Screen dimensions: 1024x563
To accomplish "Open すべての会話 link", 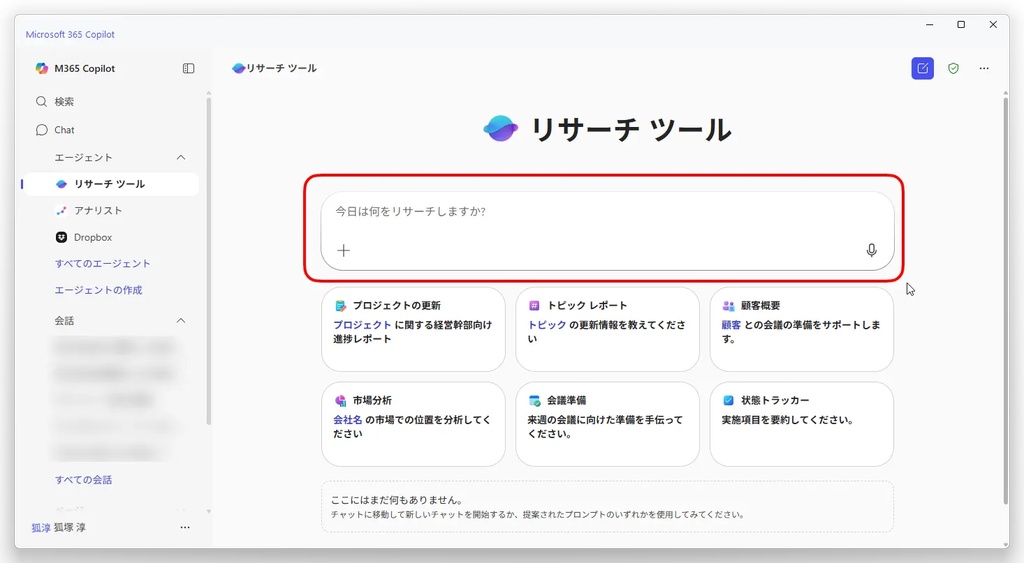I will click(84, 479).
